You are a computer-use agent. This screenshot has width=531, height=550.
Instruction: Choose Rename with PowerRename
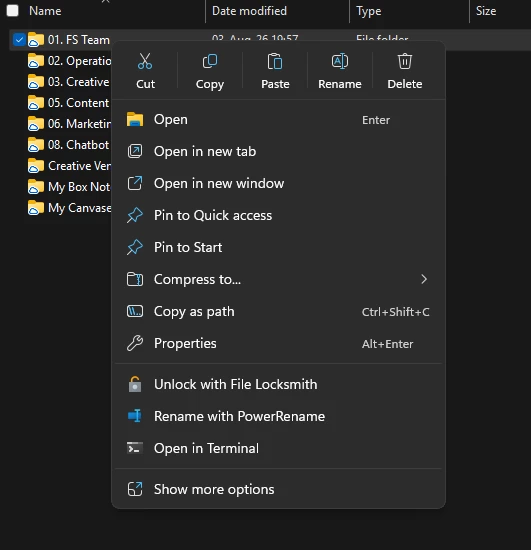click(278, 416)
